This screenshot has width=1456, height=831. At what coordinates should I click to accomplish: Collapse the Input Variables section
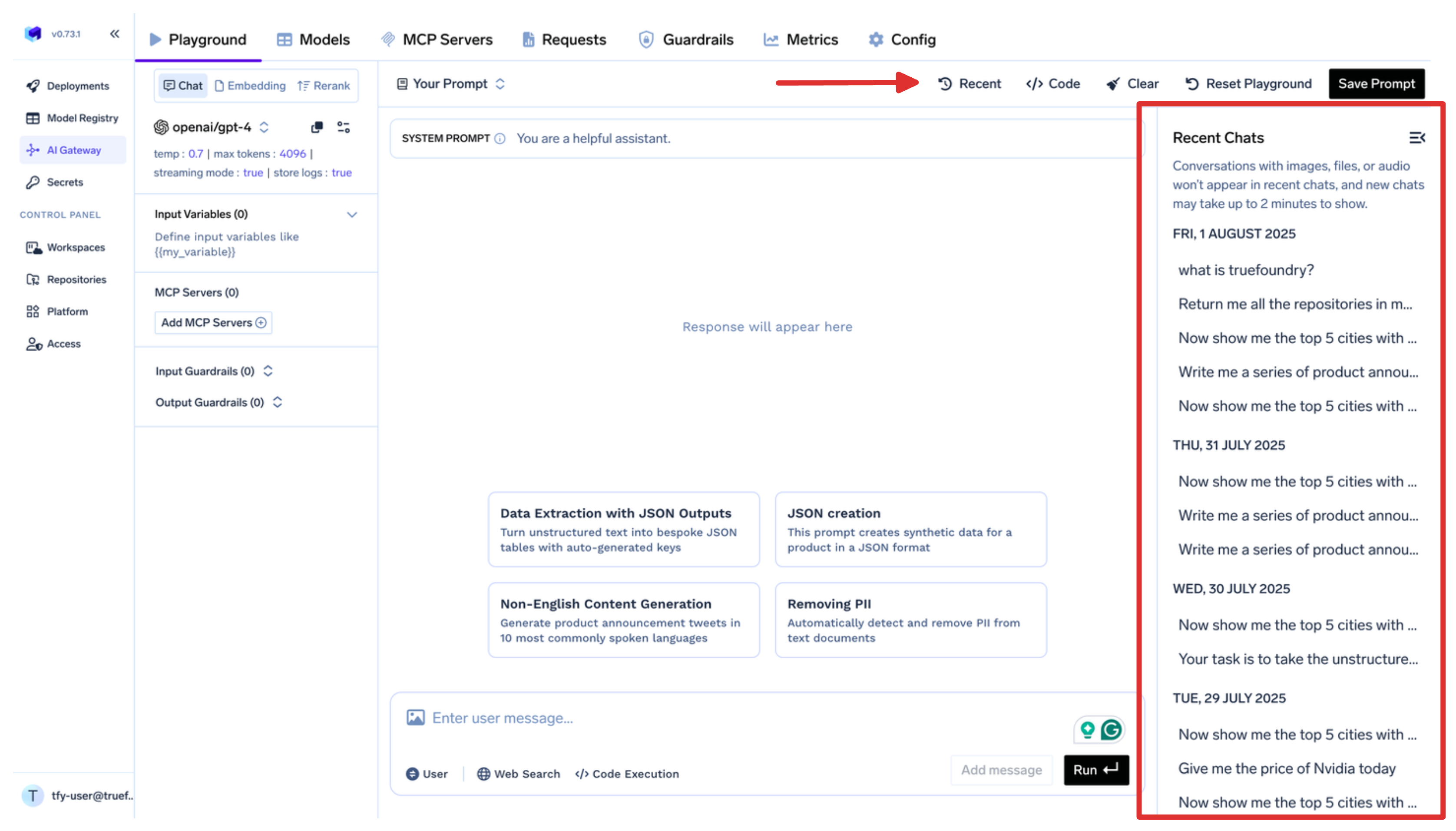(x=351, y=215)
